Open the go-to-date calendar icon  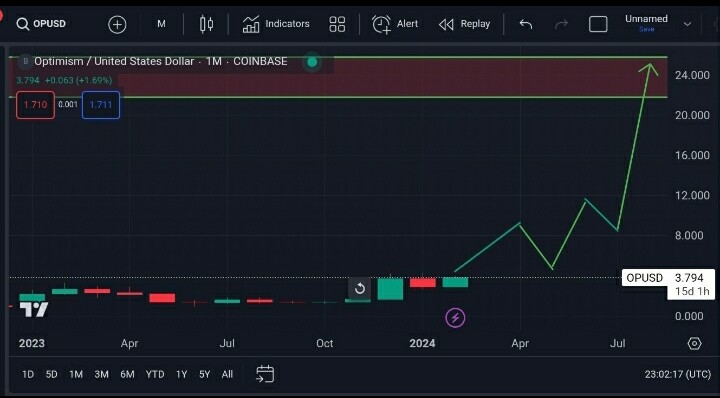[265, 374]
